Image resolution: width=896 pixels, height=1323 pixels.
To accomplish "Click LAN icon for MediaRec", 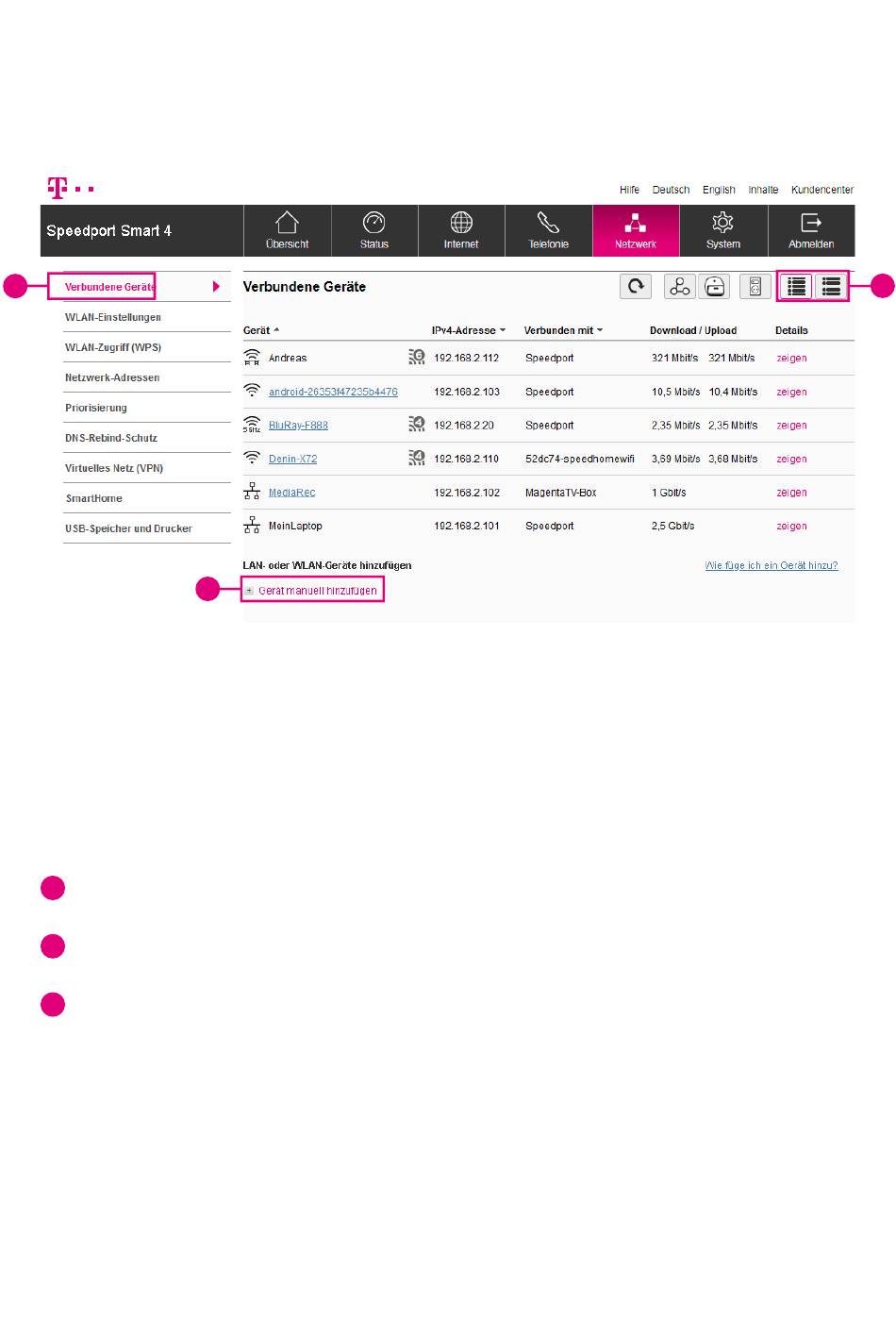I will coord(252,492).
